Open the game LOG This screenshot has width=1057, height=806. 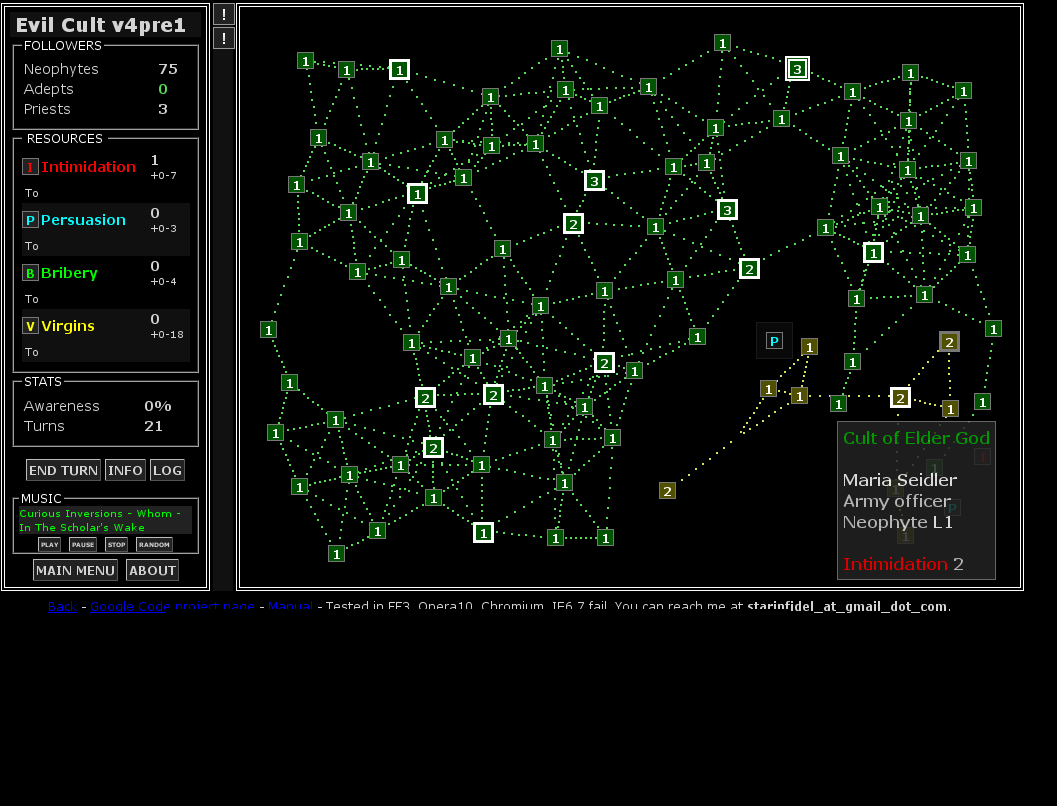click(x=167, y=470)
